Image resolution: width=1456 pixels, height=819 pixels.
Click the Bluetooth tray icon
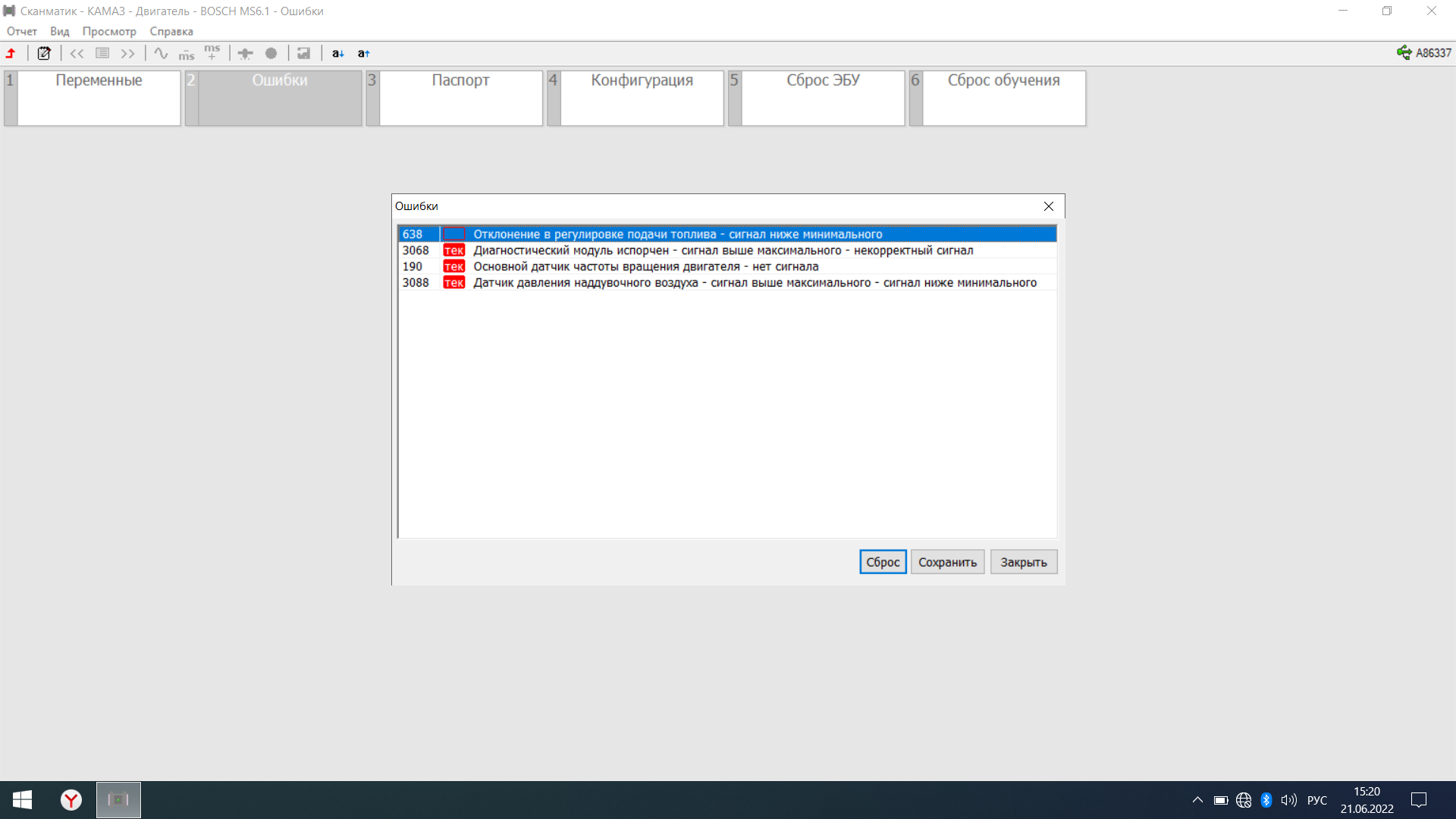(1266, 800)
